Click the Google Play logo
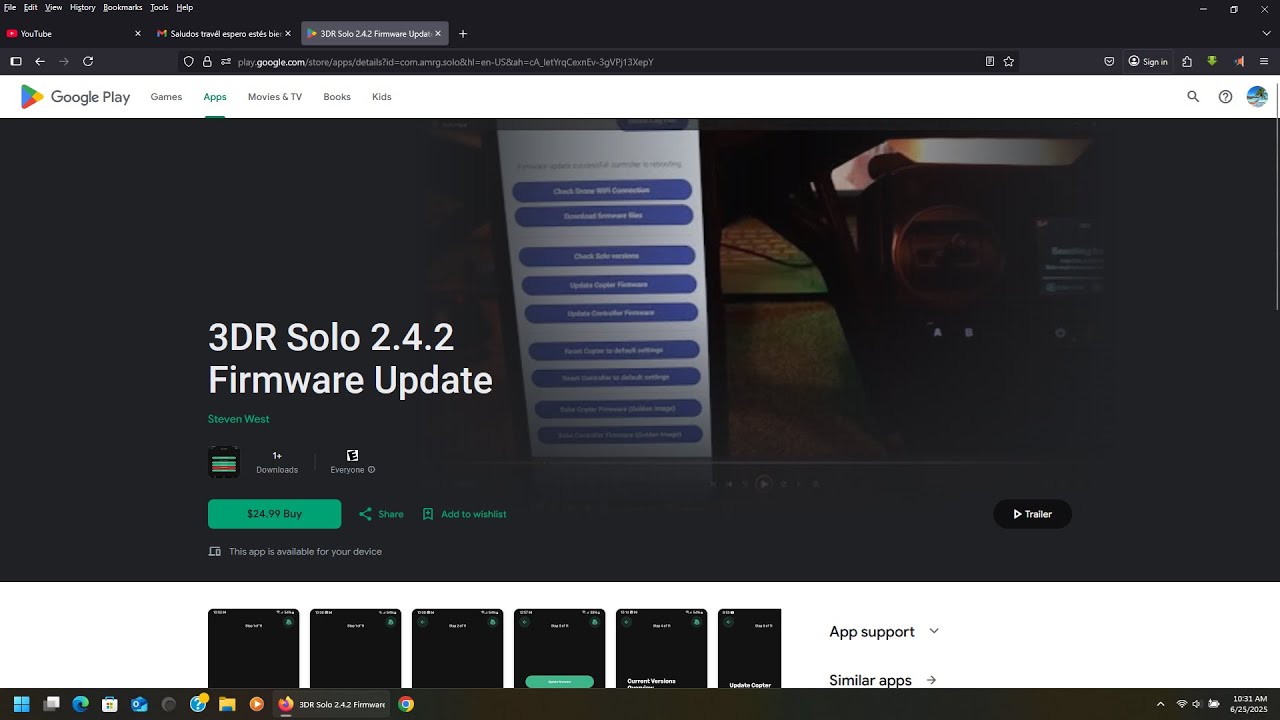The width and height of the screenshot is (1280, 720). [x=75, y=97]
